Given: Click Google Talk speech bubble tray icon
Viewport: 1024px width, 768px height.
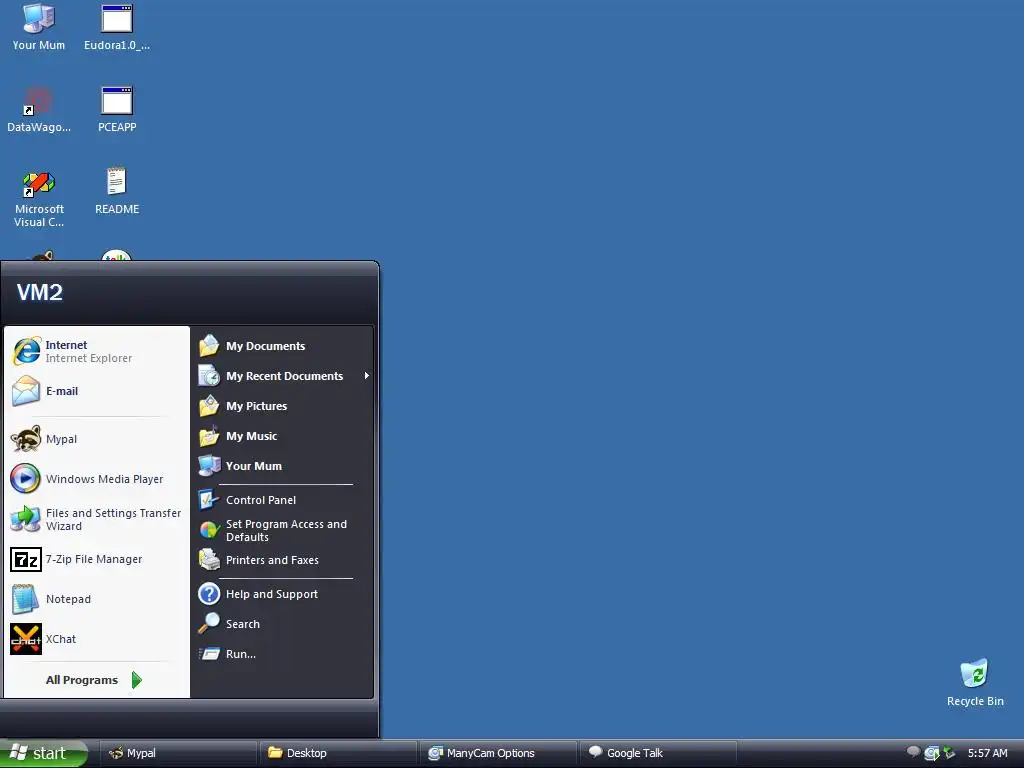Looking at the screenshot, I should pos(914,752).
